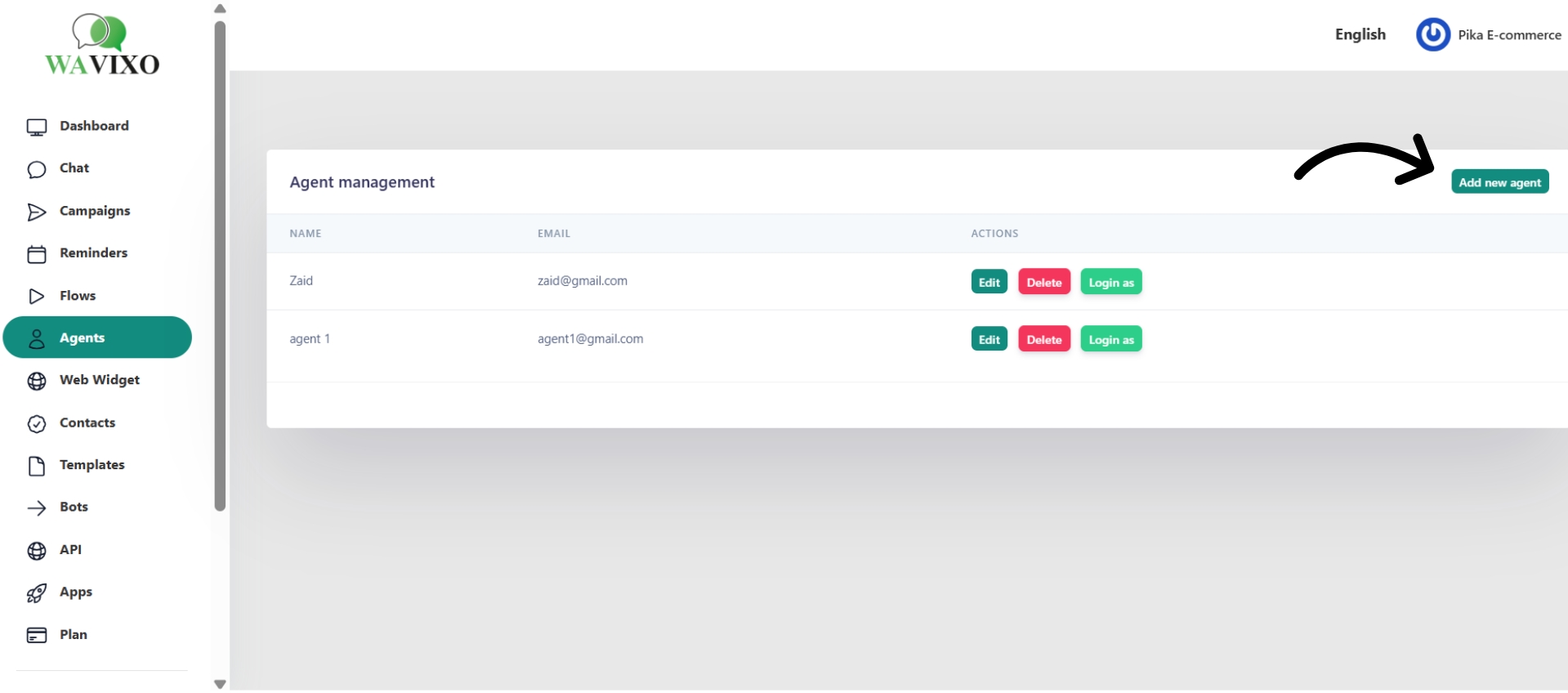This screenshot has width=1568, height=693.
Task: Open the API menu item
Action: coord(70,549)
